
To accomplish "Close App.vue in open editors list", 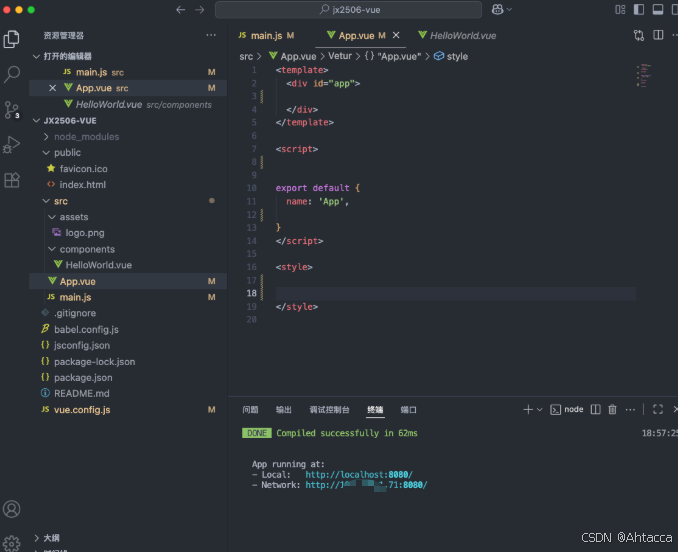I will pyautogui.click(x=52, y=88).
